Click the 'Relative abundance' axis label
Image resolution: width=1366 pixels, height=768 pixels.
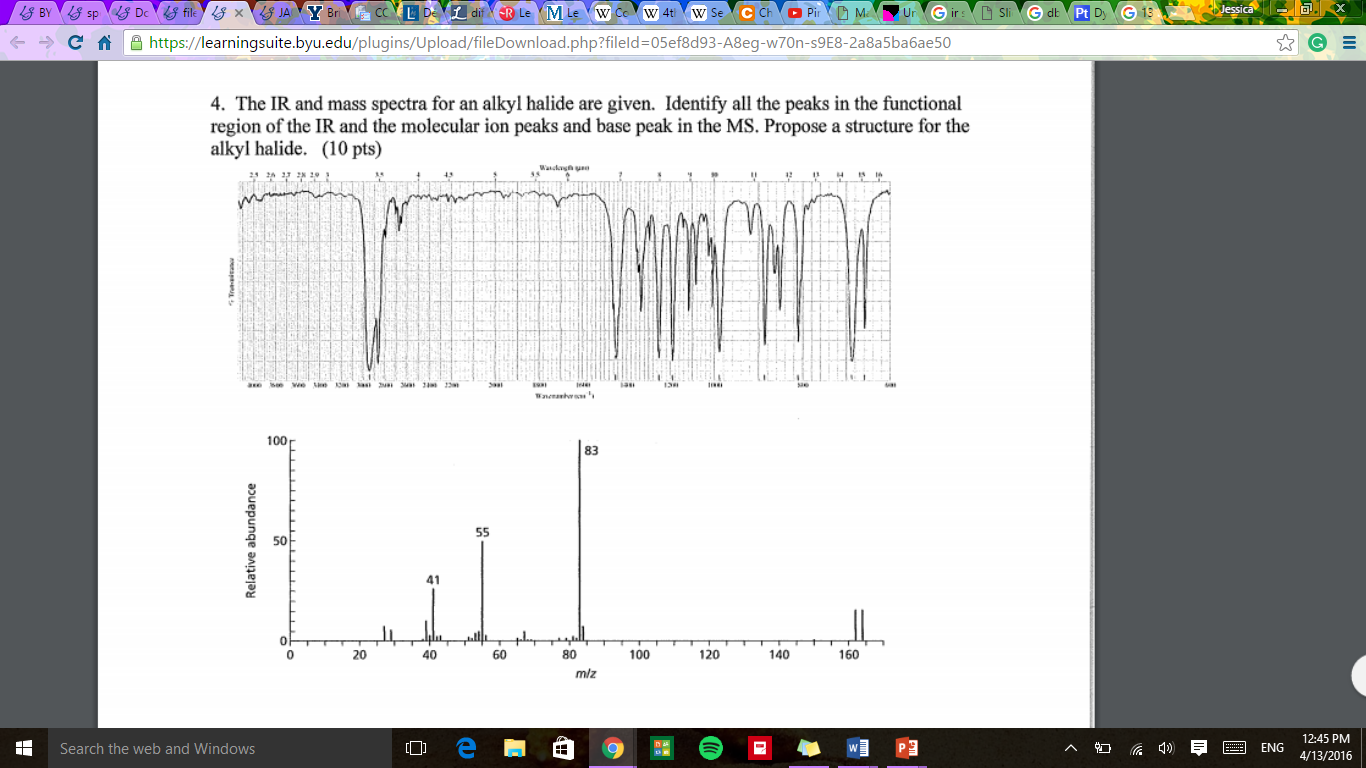click(252, 541)
